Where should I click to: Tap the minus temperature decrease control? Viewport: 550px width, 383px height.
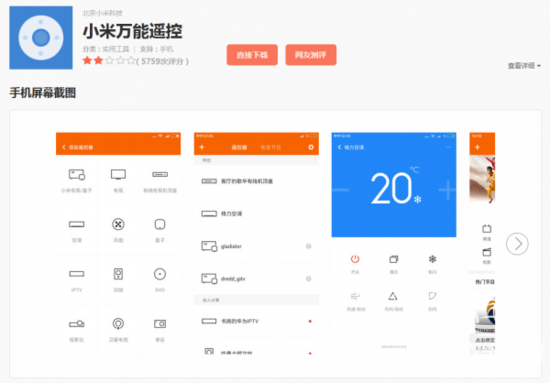point(340,190)
